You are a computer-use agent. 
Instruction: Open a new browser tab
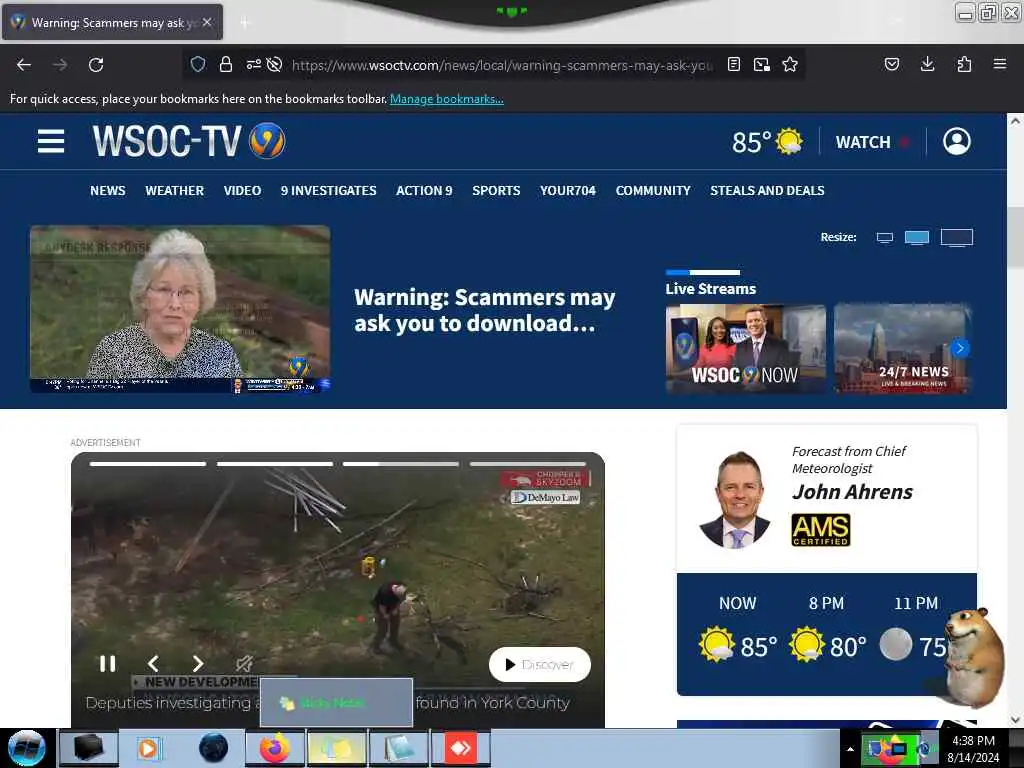point(245,23)
